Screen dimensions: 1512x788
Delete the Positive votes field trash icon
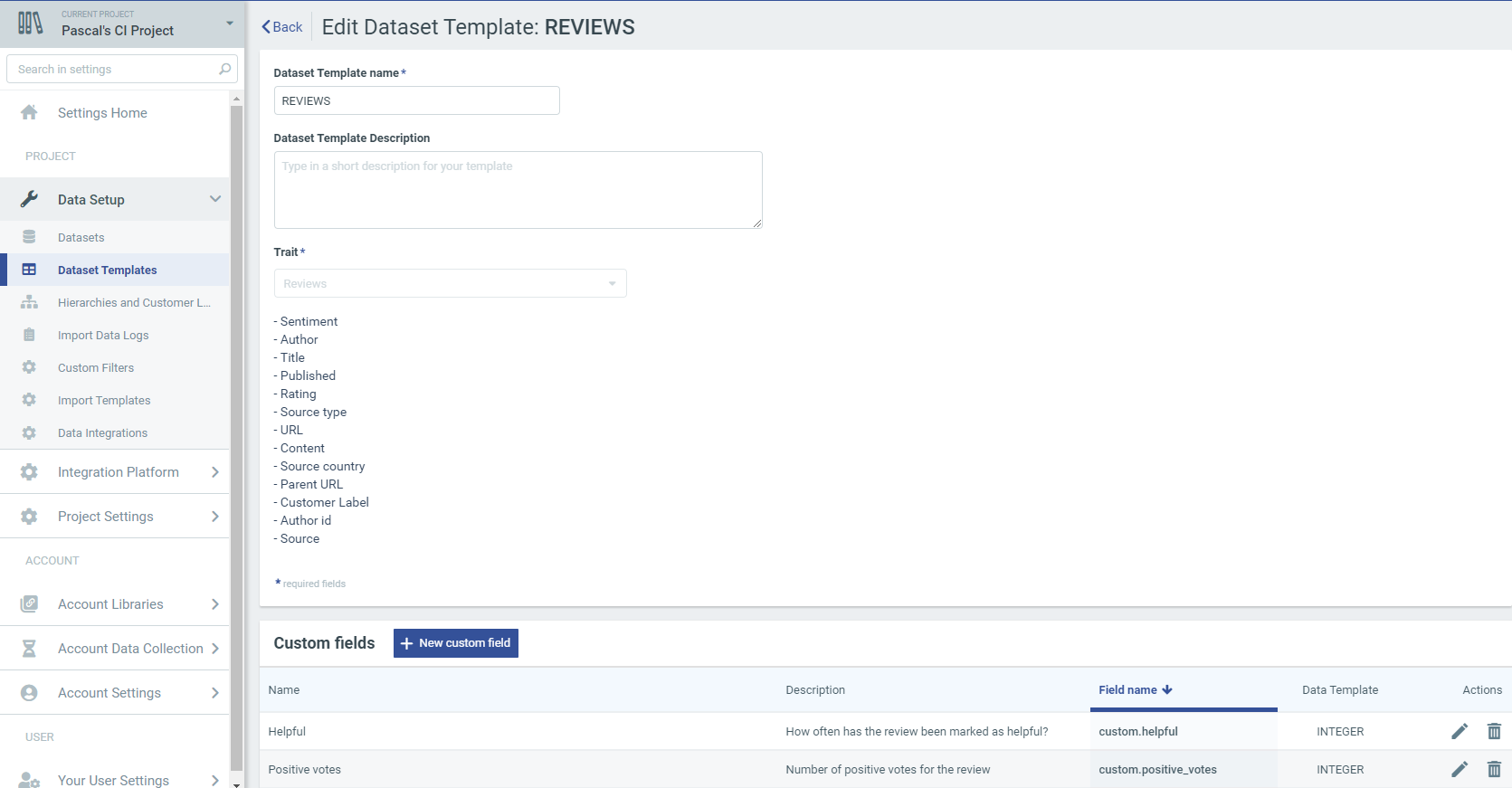(x=1494, y=769)
